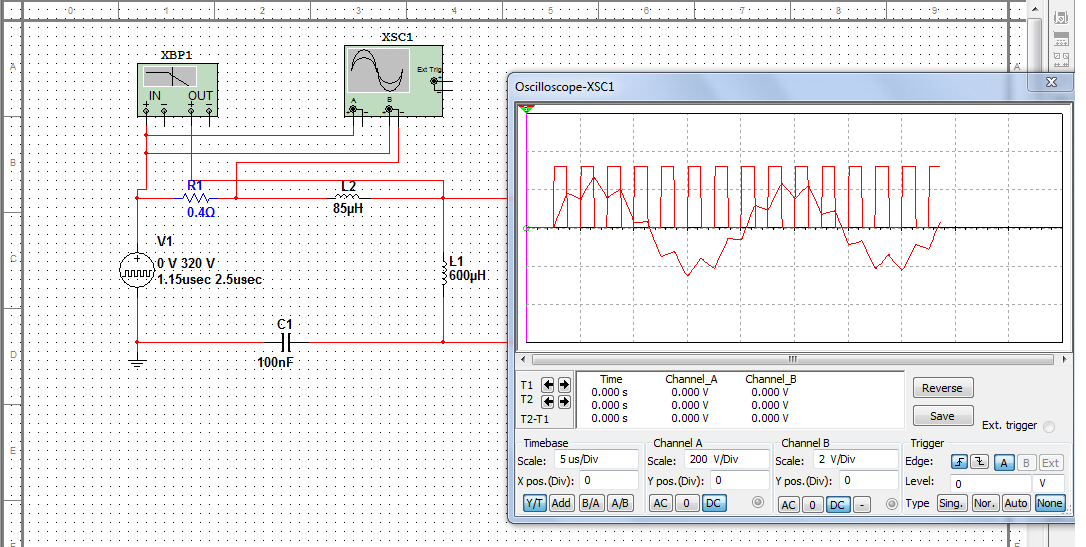This screenshot has width=1086, height=547.
Task: Edit trigger Level value field
Action: click(990, 483)
